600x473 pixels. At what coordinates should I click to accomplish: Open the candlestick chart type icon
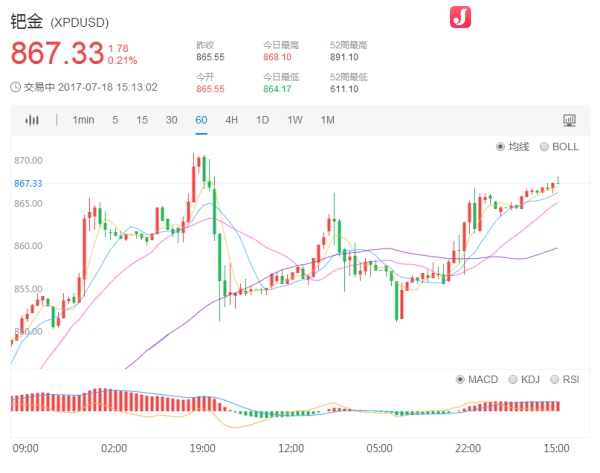pyautogui.click(x=32, y=120)
